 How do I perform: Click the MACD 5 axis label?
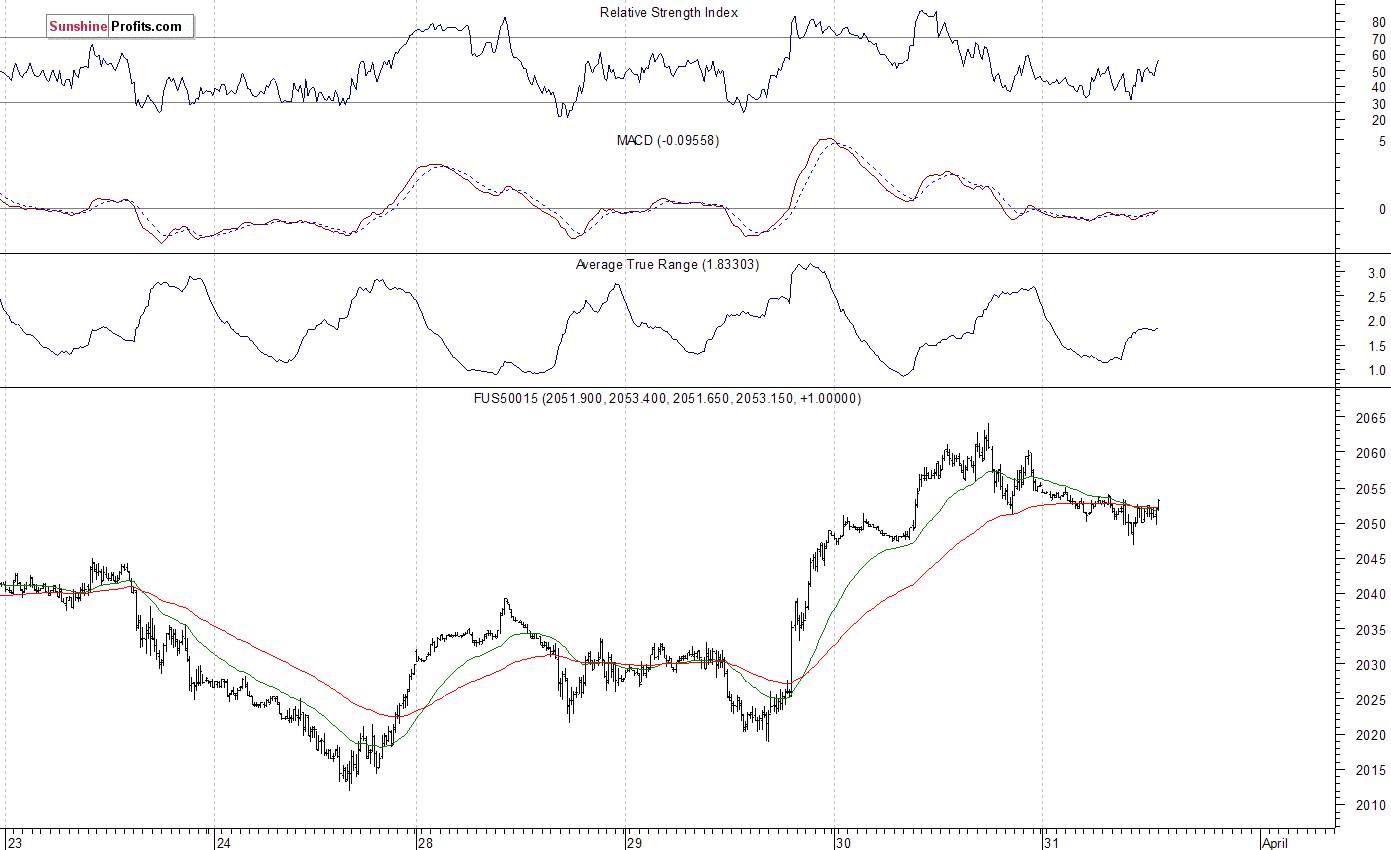(x=1382, y=141)
